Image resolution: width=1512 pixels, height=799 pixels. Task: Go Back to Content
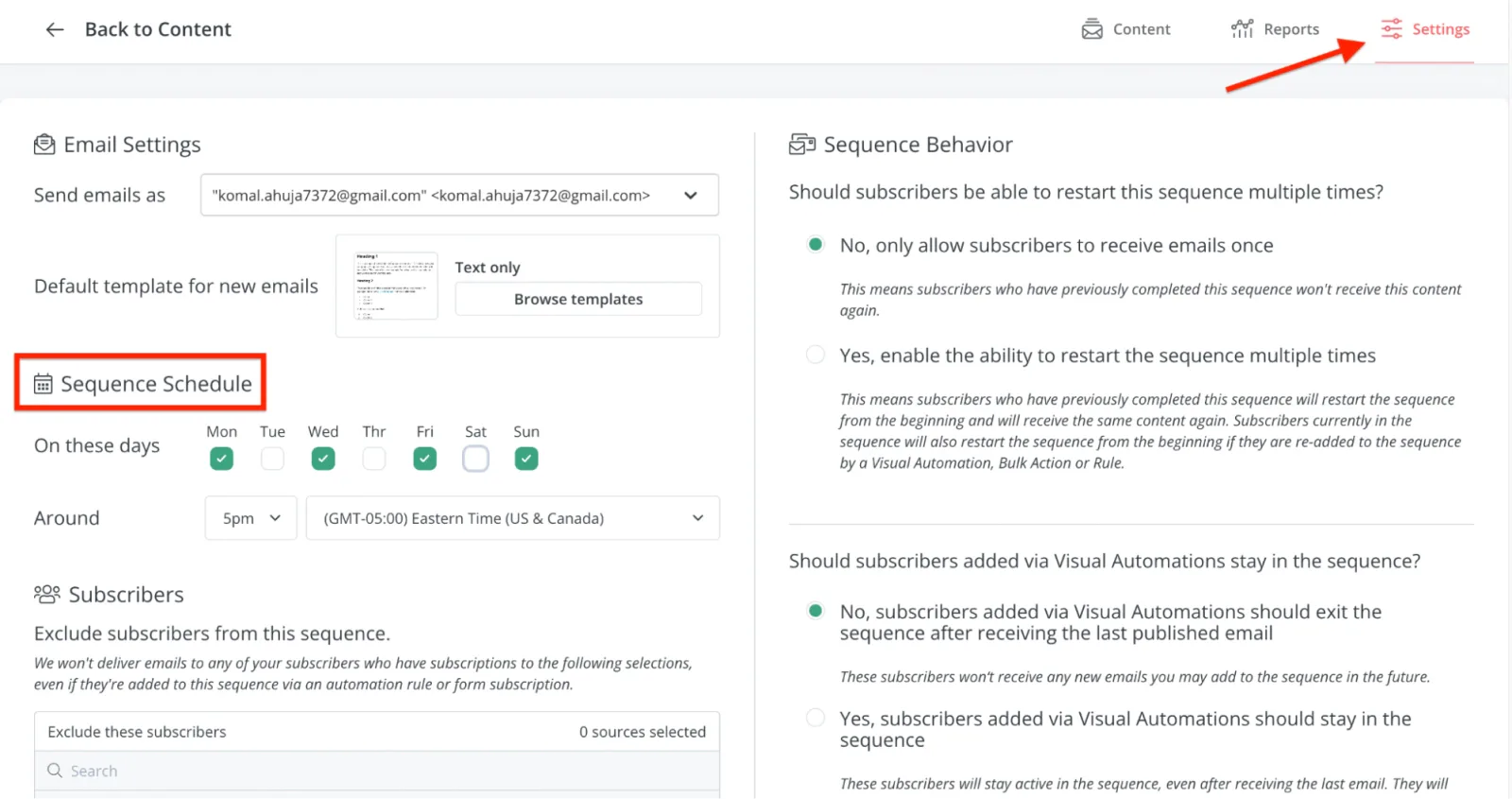158,29
